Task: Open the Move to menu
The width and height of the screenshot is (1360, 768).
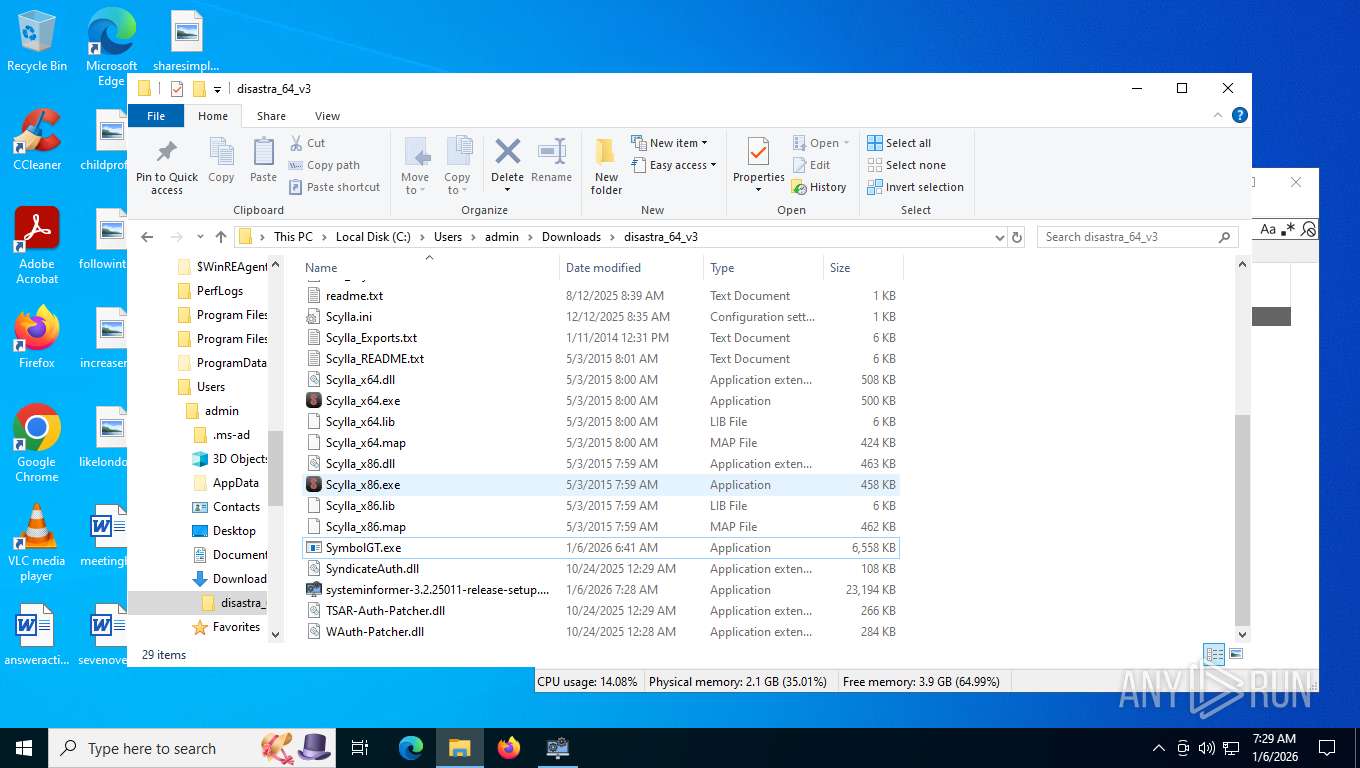Action: coord(415,166)
